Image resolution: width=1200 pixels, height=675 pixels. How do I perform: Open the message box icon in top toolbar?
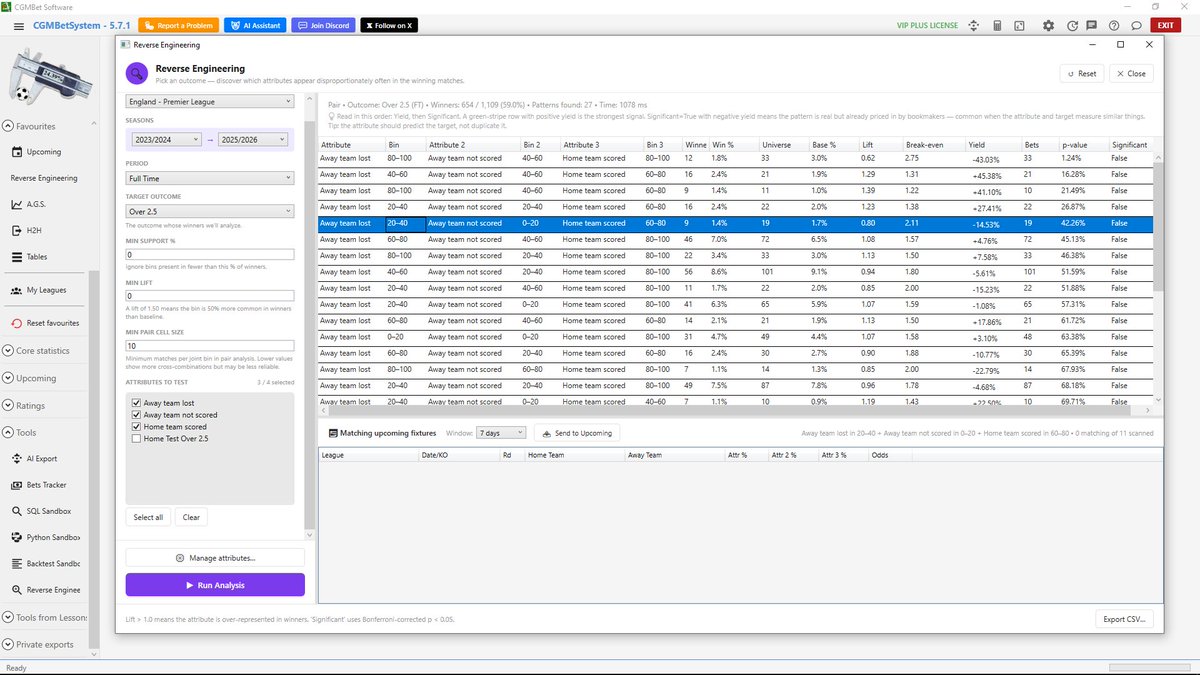coord(1092,26)
